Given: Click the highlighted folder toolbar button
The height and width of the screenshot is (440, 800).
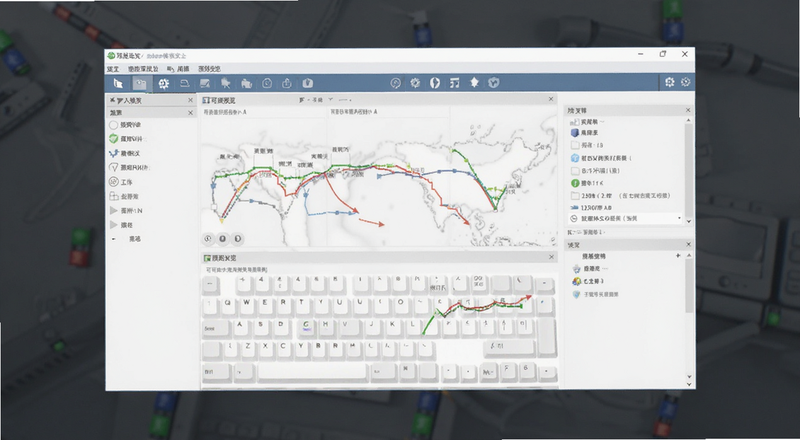Looking at the screenshot, I should (140, 83).
